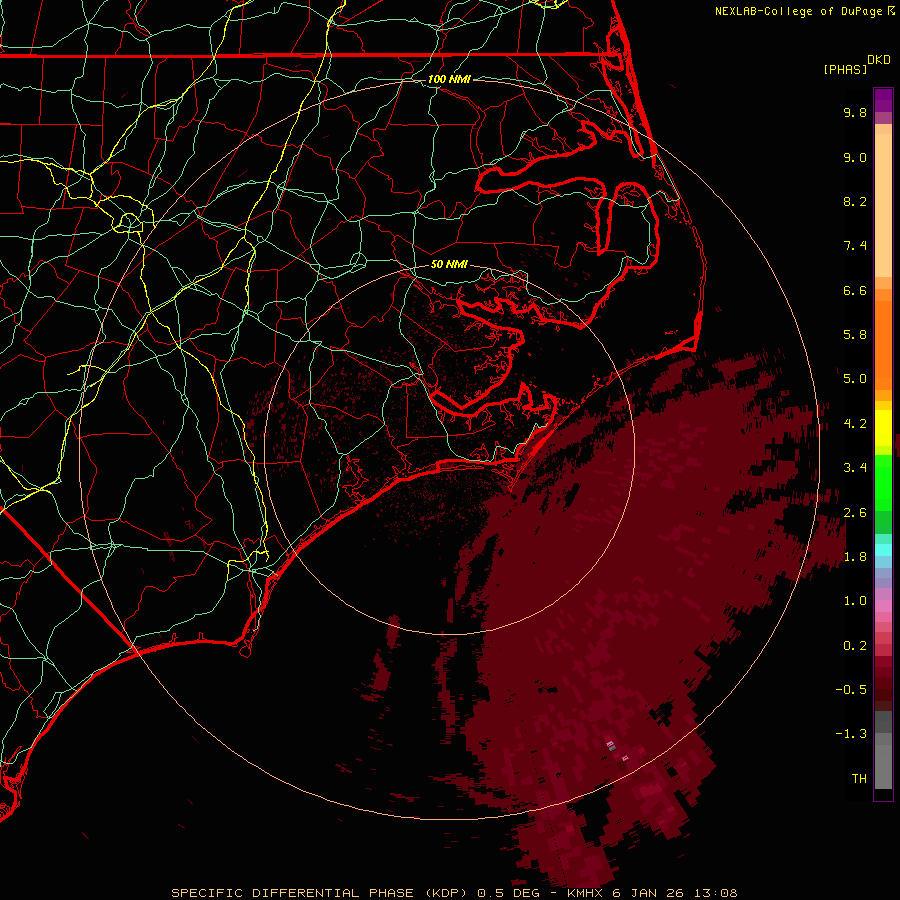Click the 0.5 DEG elevation text in the caption
900x900 pixels.
tap(509, 893)
